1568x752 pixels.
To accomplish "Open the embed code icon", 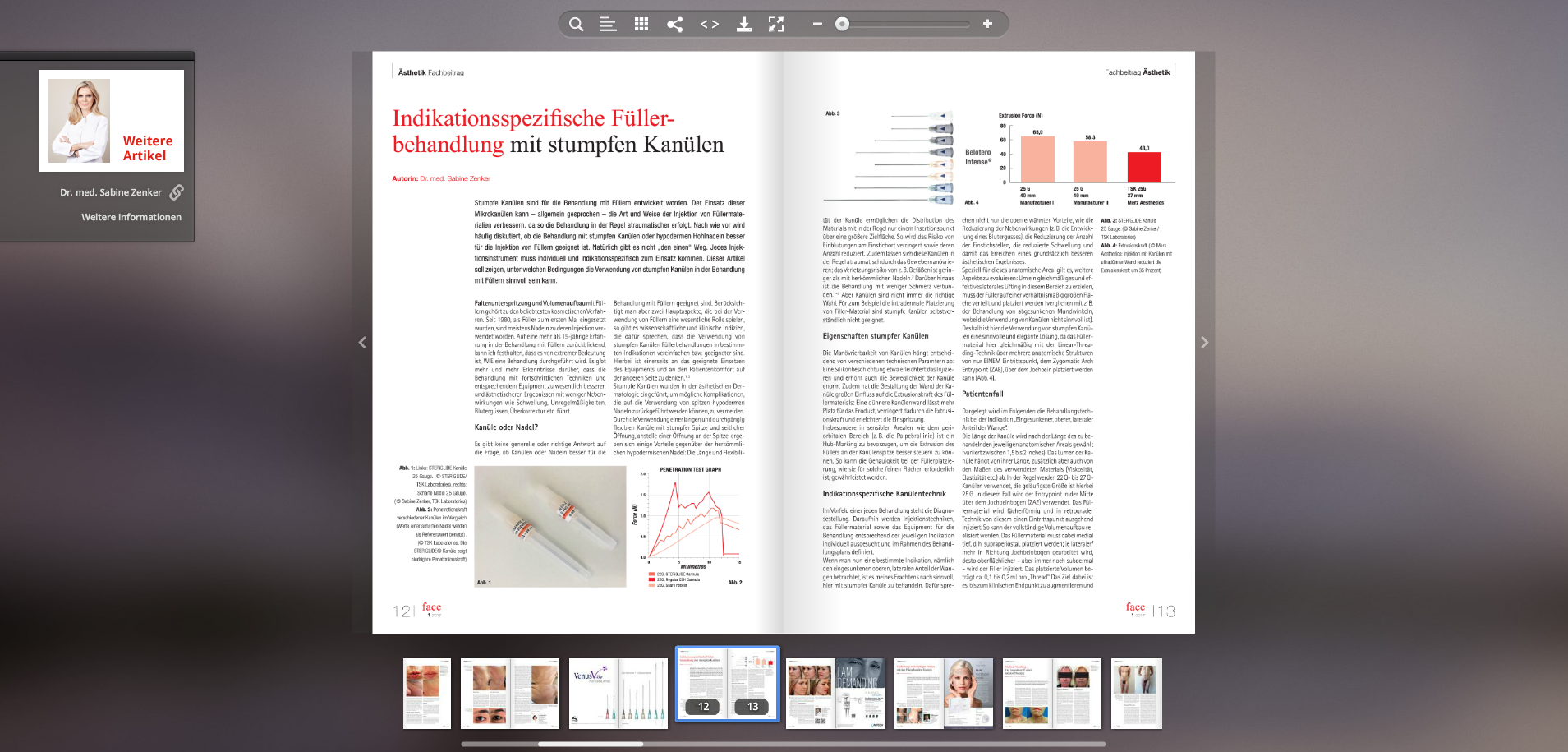I will pyautogui.click(x=710, y=25).
